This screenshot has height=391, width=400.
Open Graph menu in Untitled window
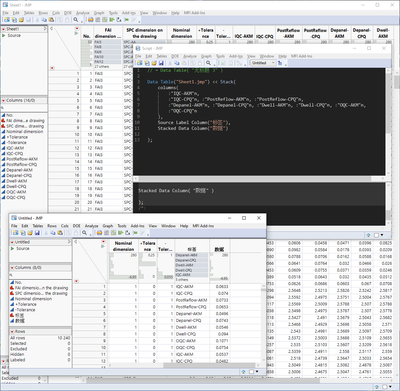tap(108, 226)
